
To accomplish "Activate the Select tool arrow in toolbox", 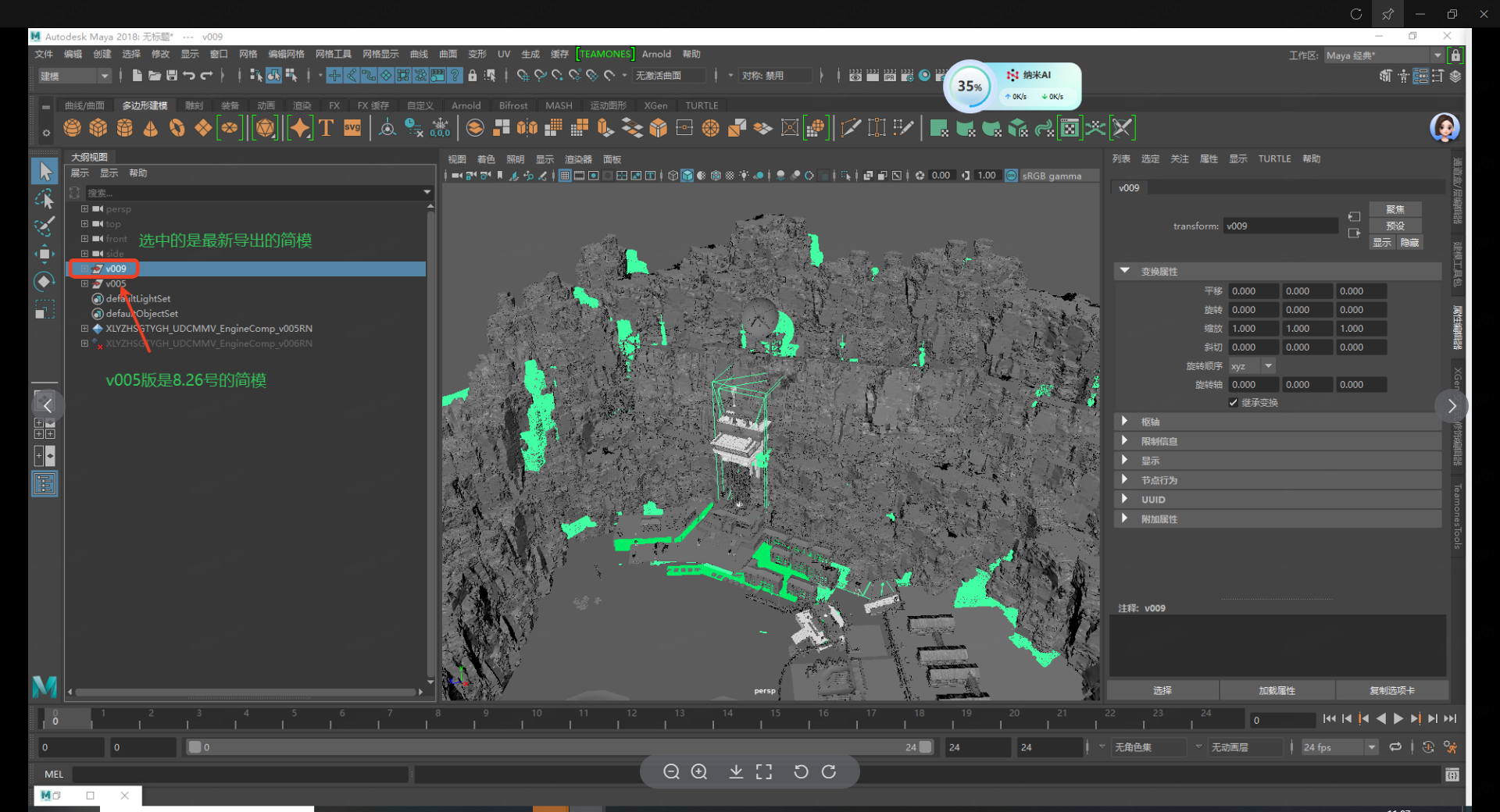I will point(45,171).
